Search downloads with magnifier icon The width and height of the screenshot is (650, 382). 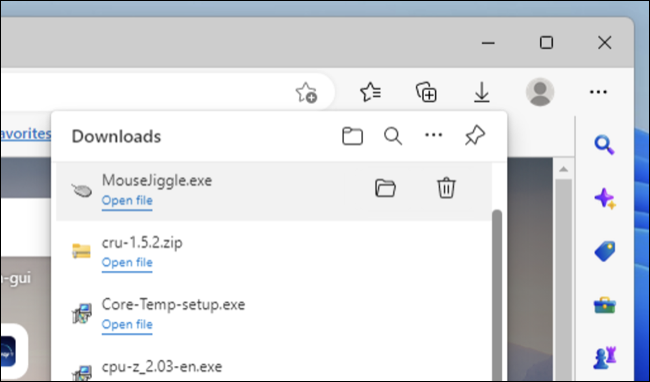[x=393, y=136]
